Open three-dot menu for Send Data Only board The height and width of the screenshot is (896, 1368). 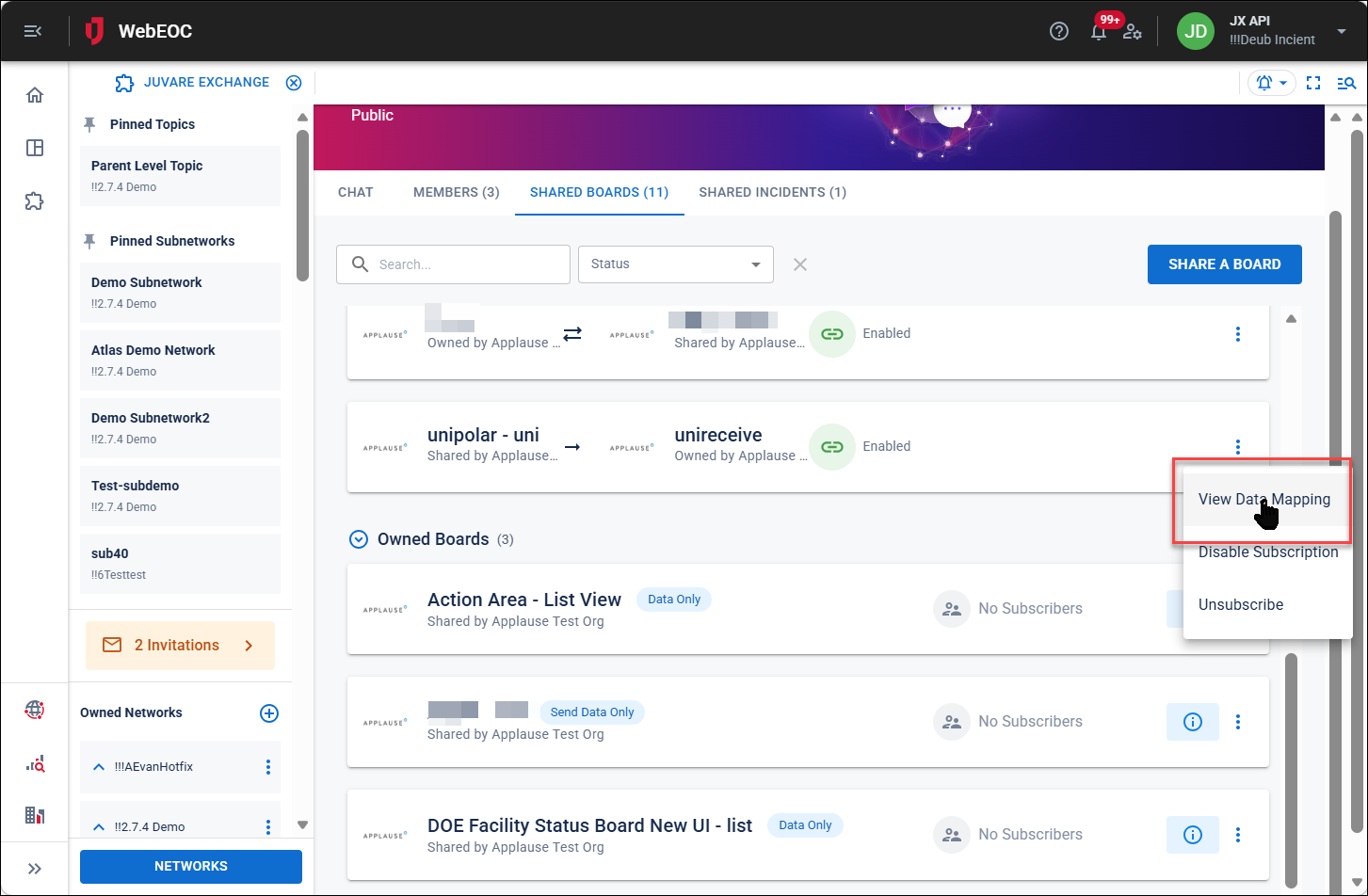pos(1238,722)
